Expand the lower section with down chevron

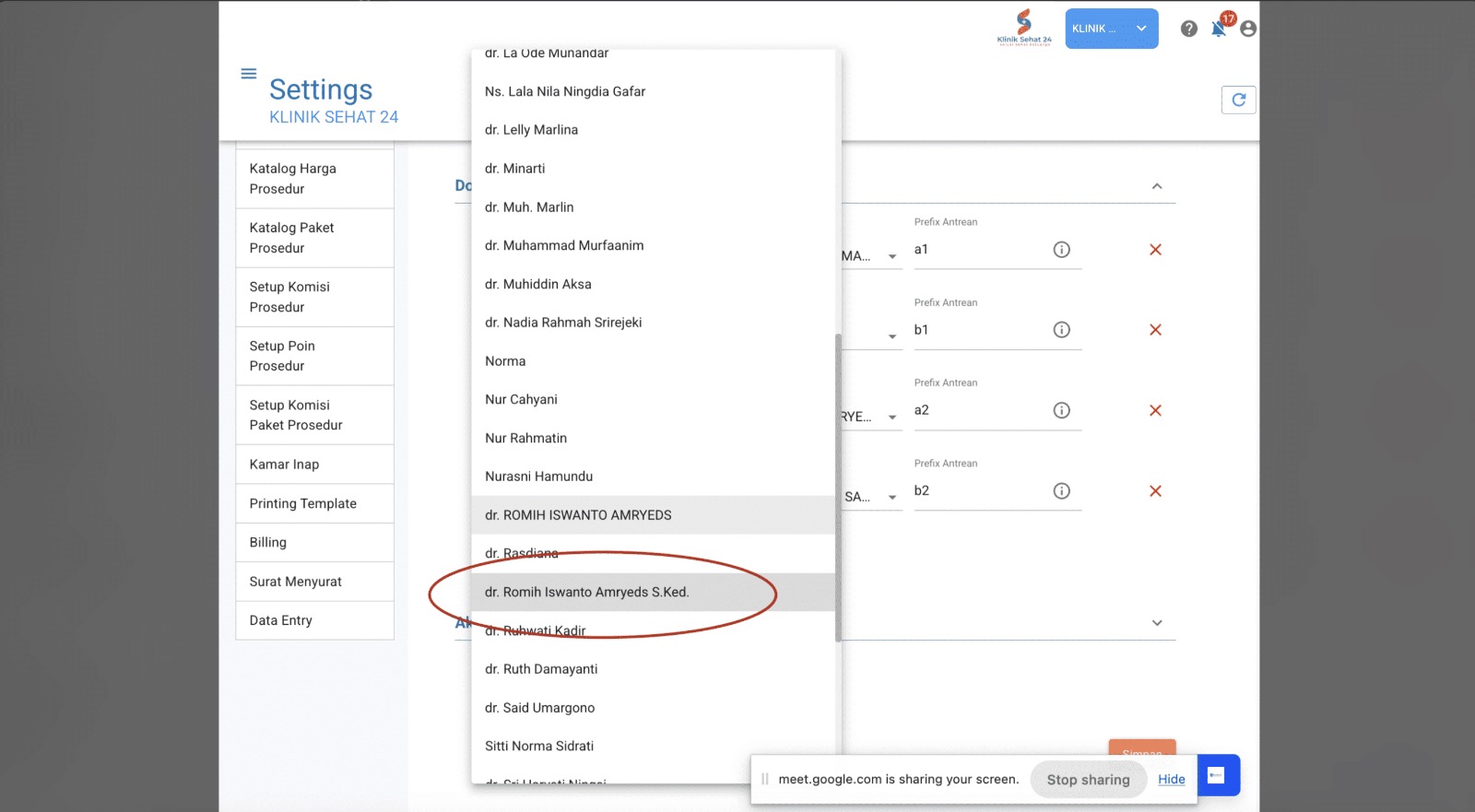tap(1156, 623)
